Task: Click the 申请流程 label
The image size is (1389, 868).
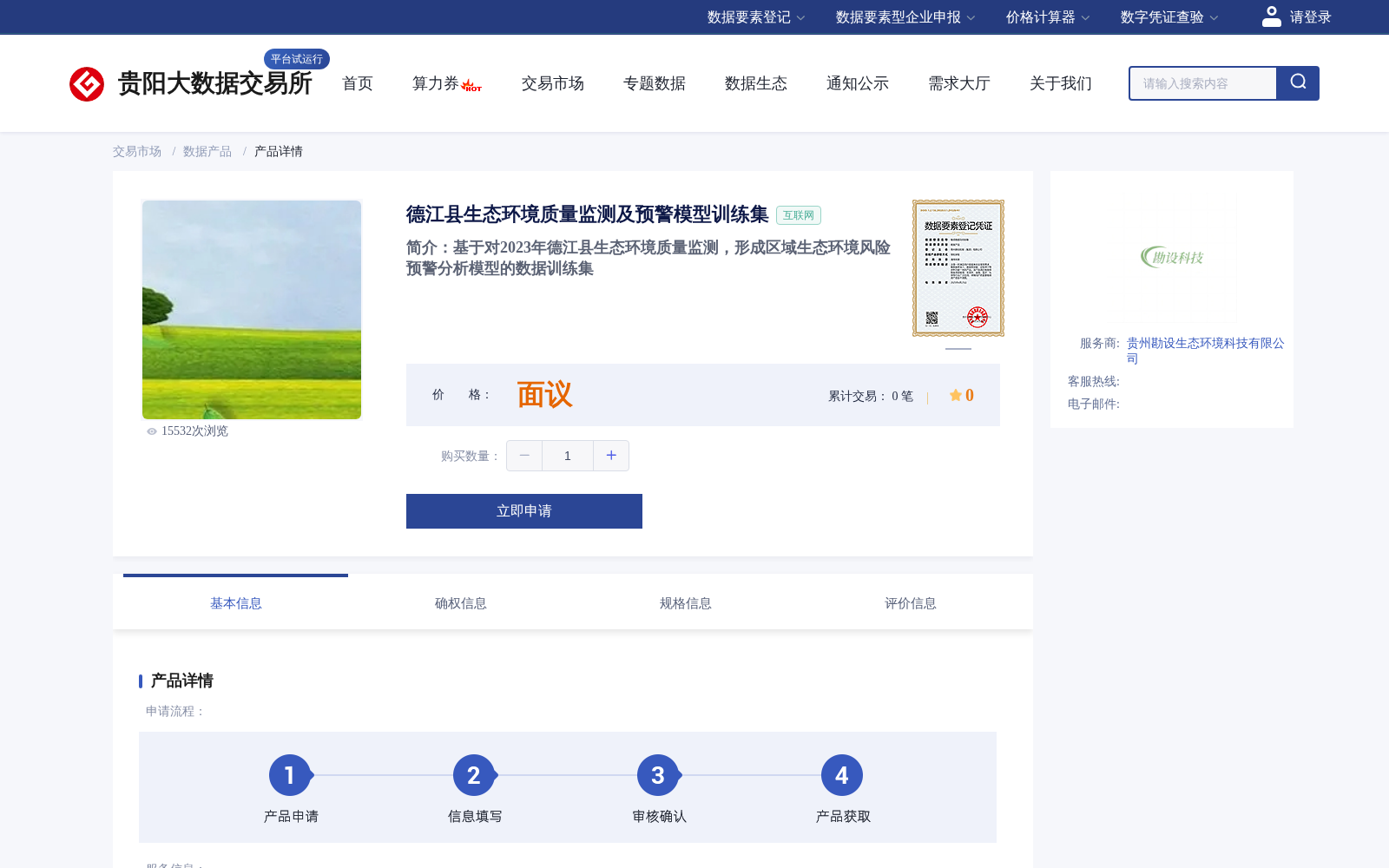Action: [175, 711]
